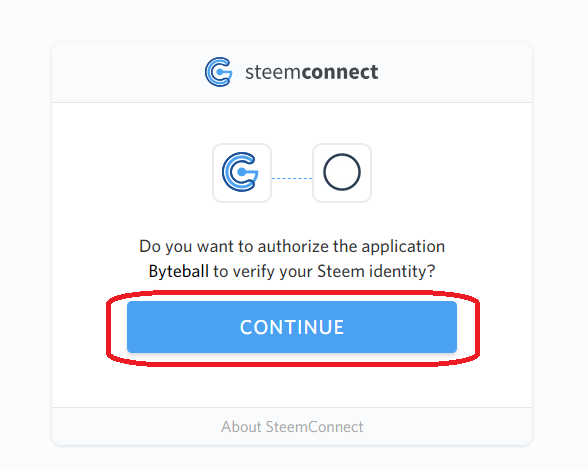Click the SteemConnect logo in the header

[219, 72]
